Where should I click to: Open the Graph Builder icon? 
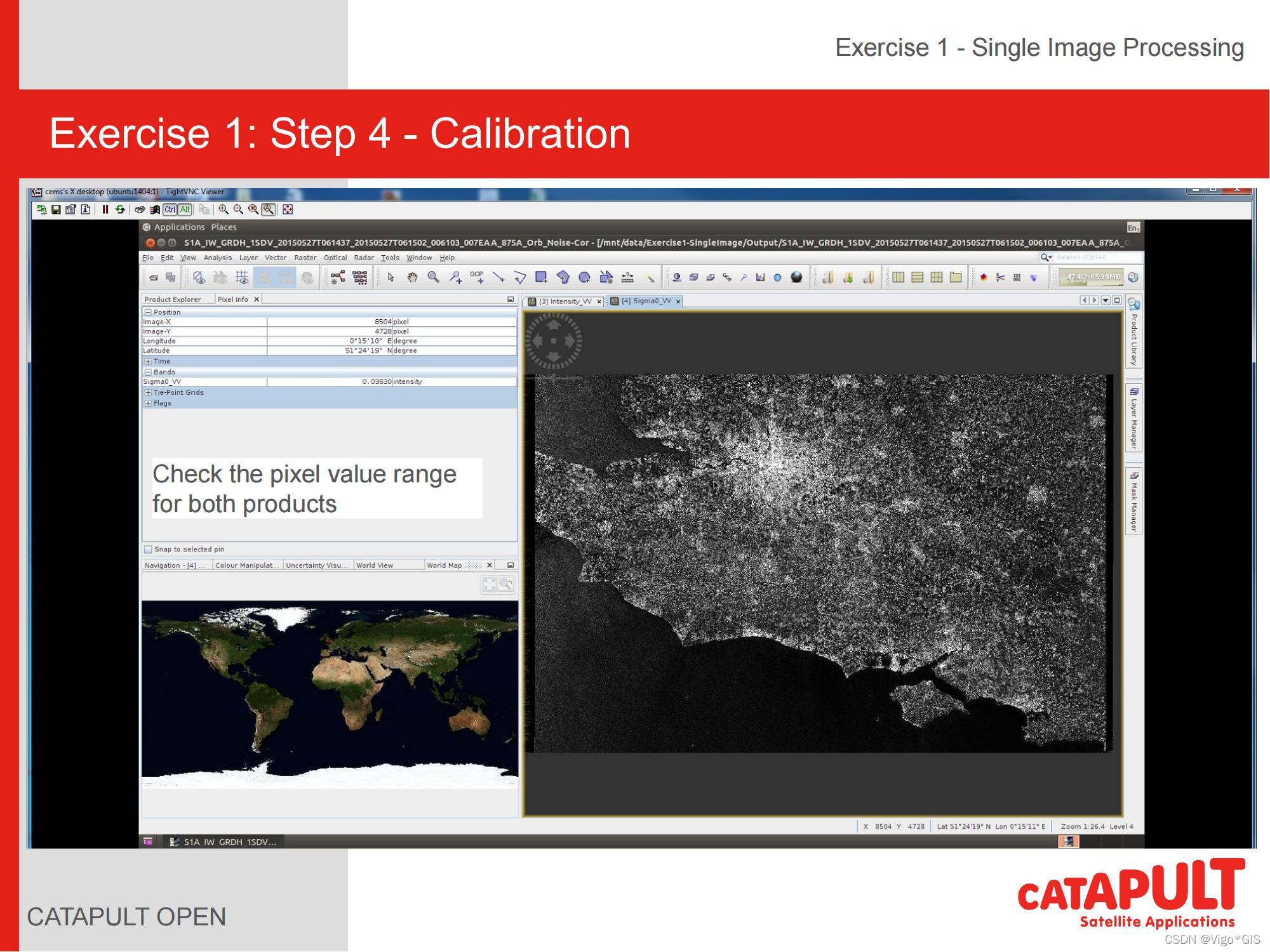tap(338, 277)
